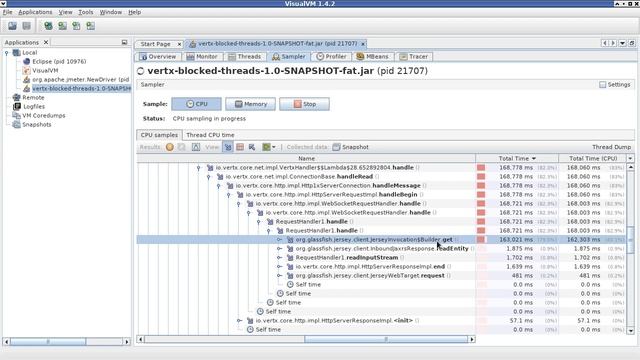Image resolution: width=640 pixels, height=360 pixels.
Task: Click the red bar in JerseyInvocation$Builder.get row
Action: click(x=481, y=240)
